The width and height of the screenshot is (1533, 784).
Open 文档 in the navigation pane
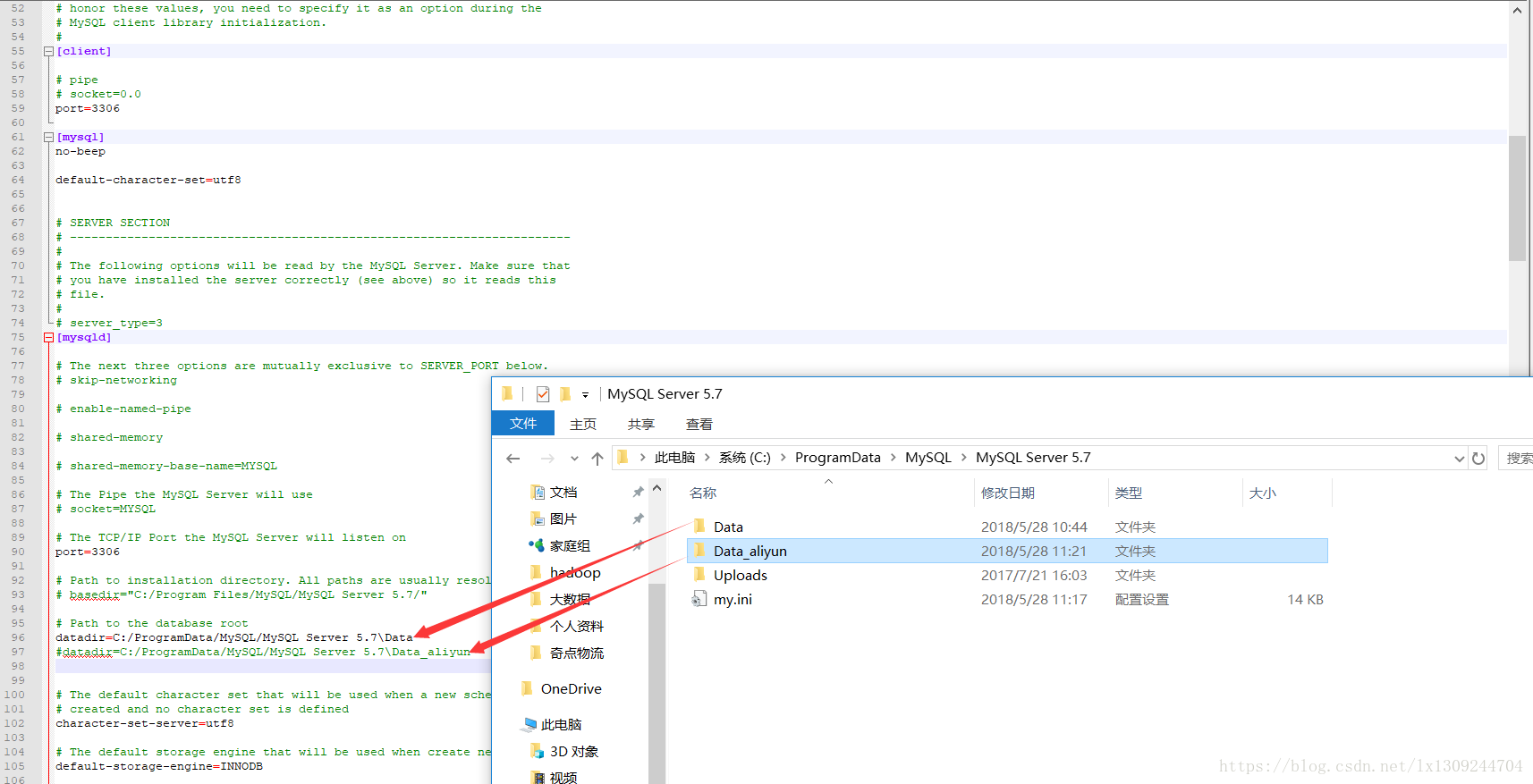tap(563, 493)
